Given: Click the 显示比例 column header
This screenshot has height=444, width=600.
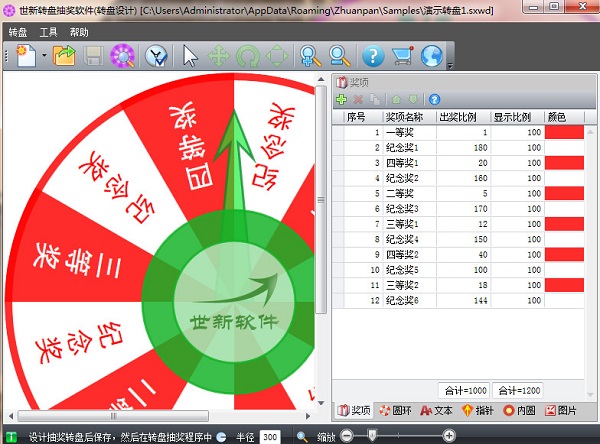Looking at the screenshot, I should pyautogui.click(x=517, y=117).
